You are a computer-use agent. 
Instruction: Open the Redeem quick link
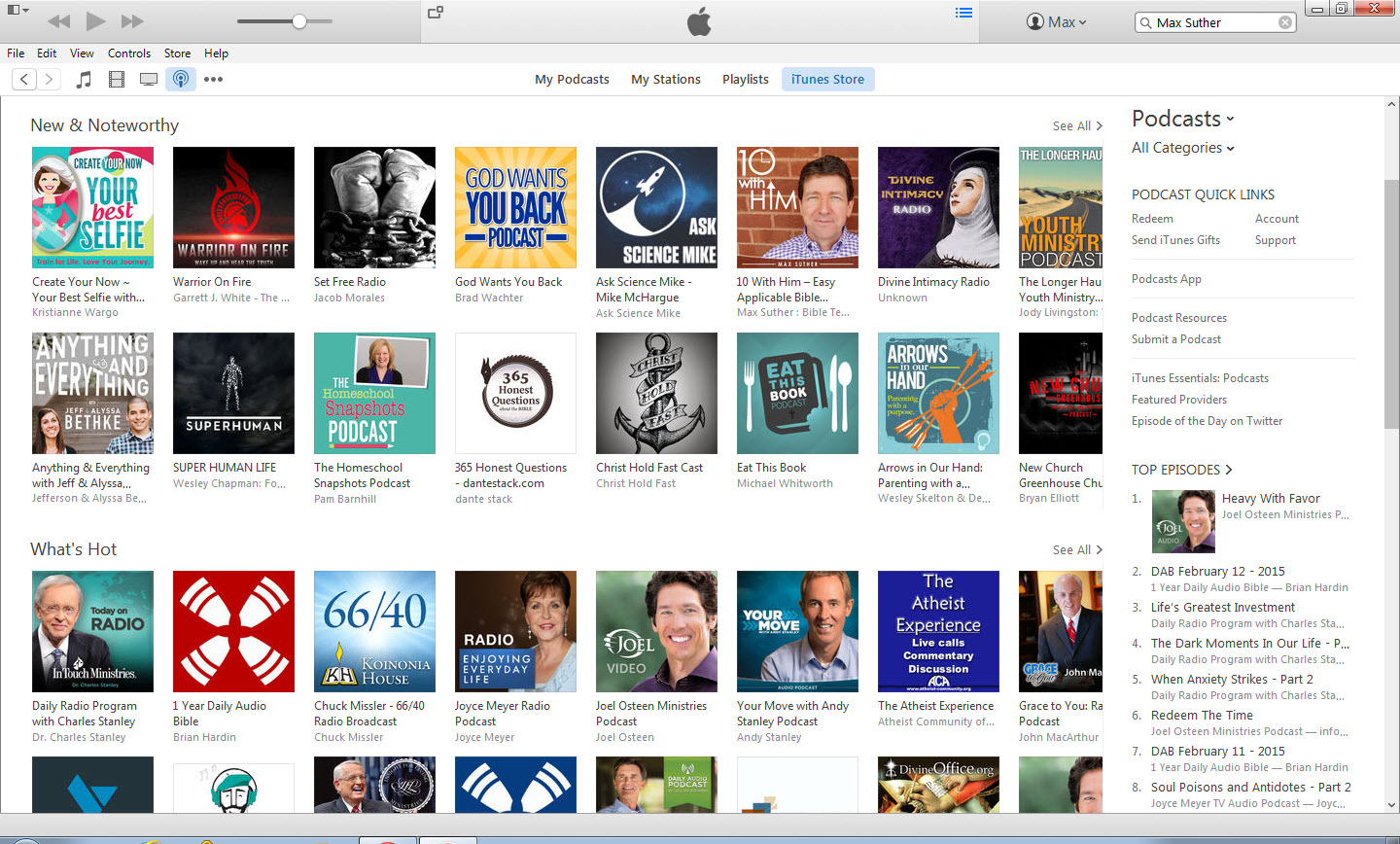coord(1152,219)
